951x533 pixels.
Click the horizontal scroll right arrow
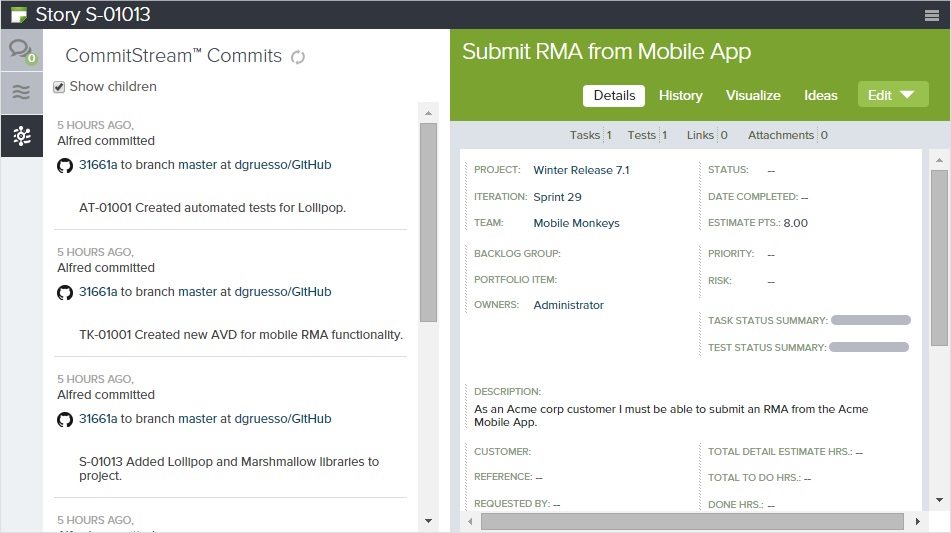tap(918, 521)
